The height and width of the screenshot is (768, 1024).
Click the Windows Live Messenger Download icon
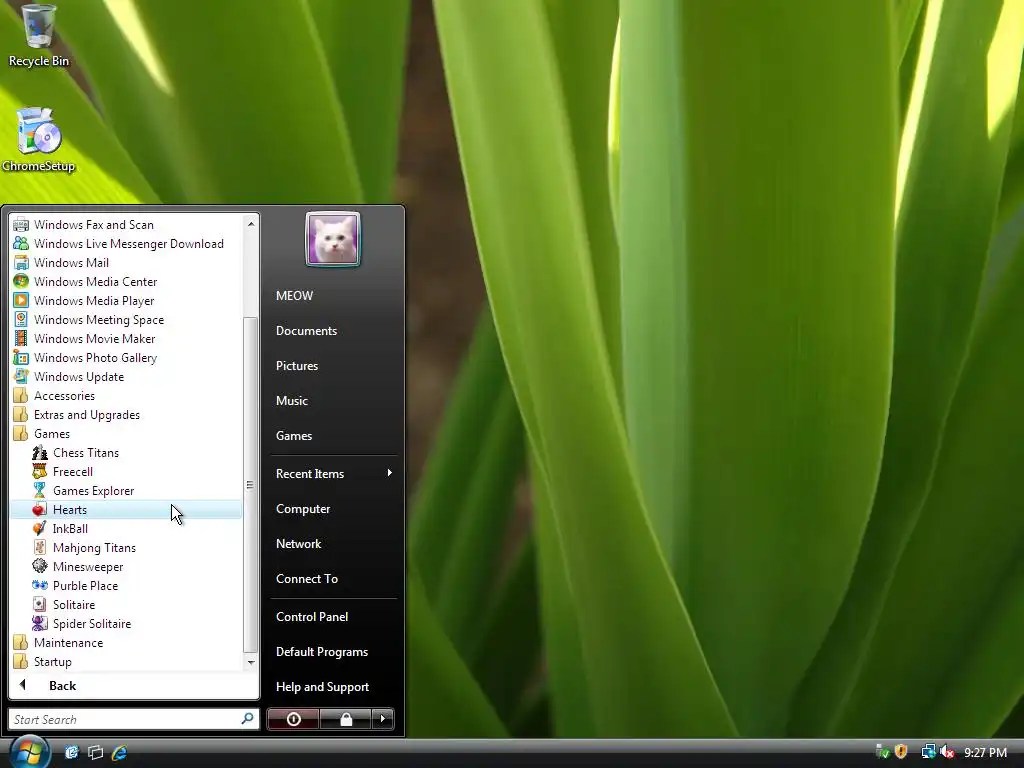pyautogui.click(x=21, y=244)
